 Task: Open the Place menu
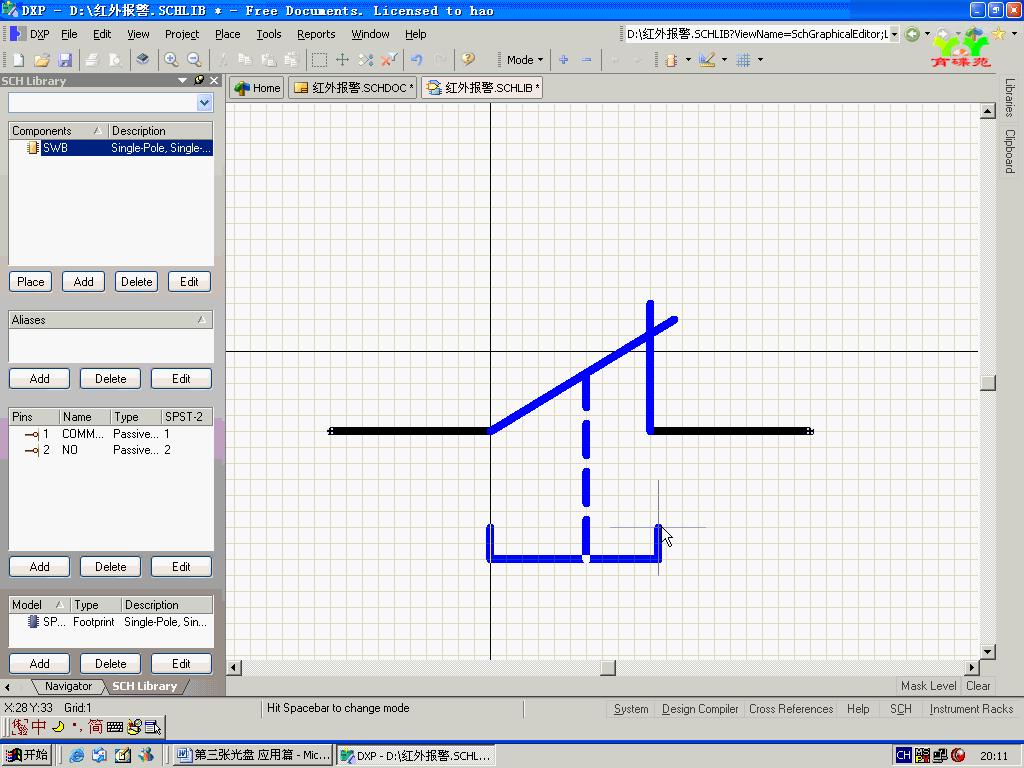tap(227, 34)
